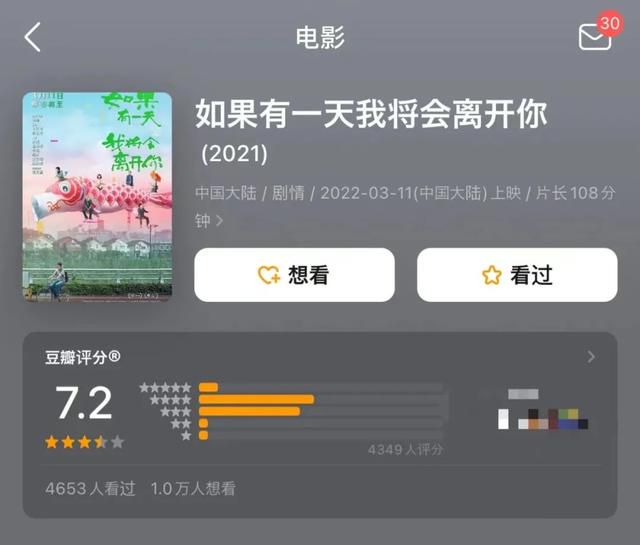Tap the orange stars under 7.2 score

[x=84, y=442]
